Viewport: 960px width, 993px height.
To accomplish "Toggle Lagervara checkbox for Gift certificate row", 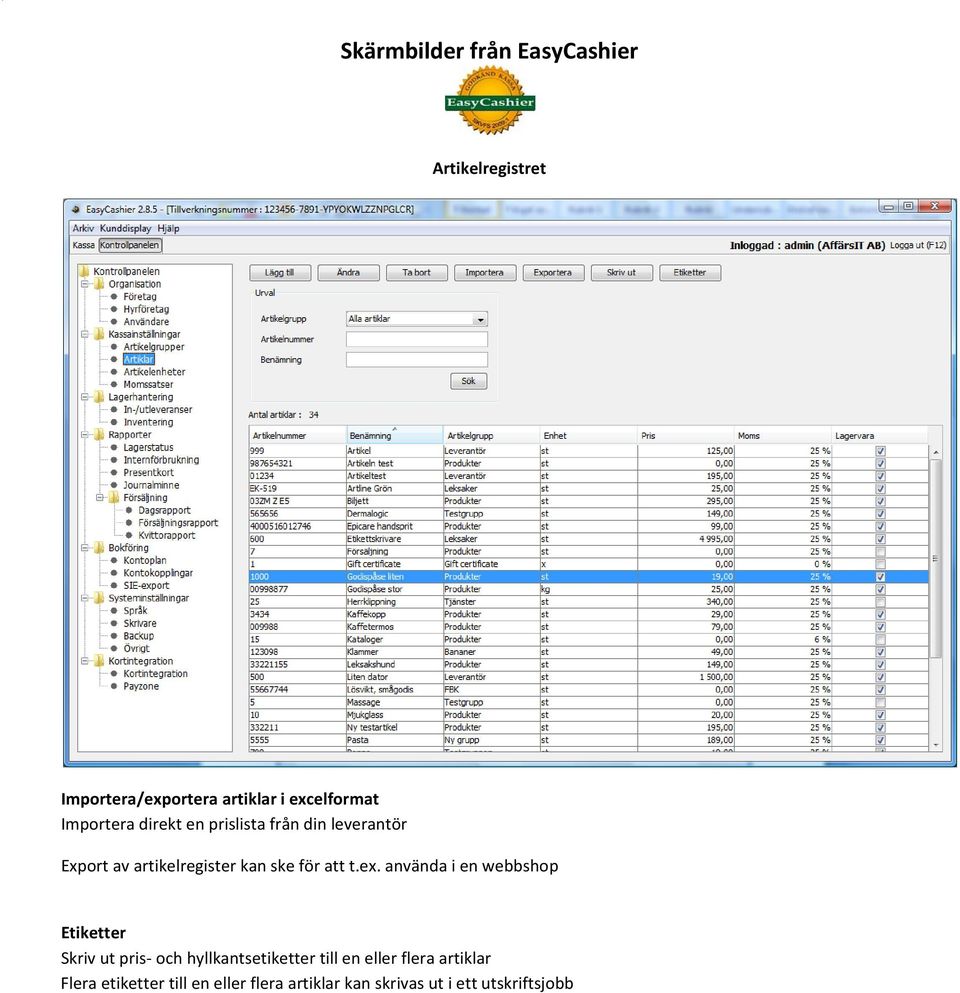I will pos(880,564).
